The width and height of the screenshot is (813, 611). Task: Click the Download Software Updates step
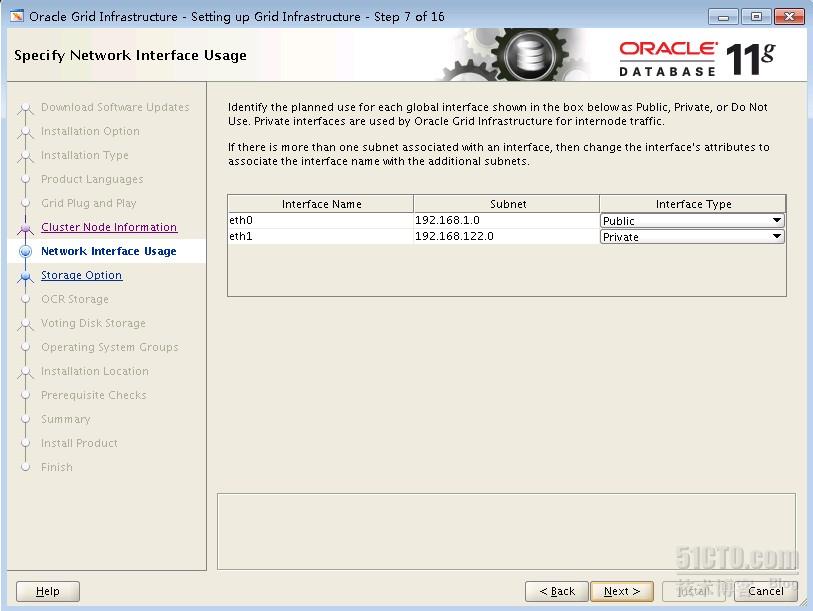point(115,107)
